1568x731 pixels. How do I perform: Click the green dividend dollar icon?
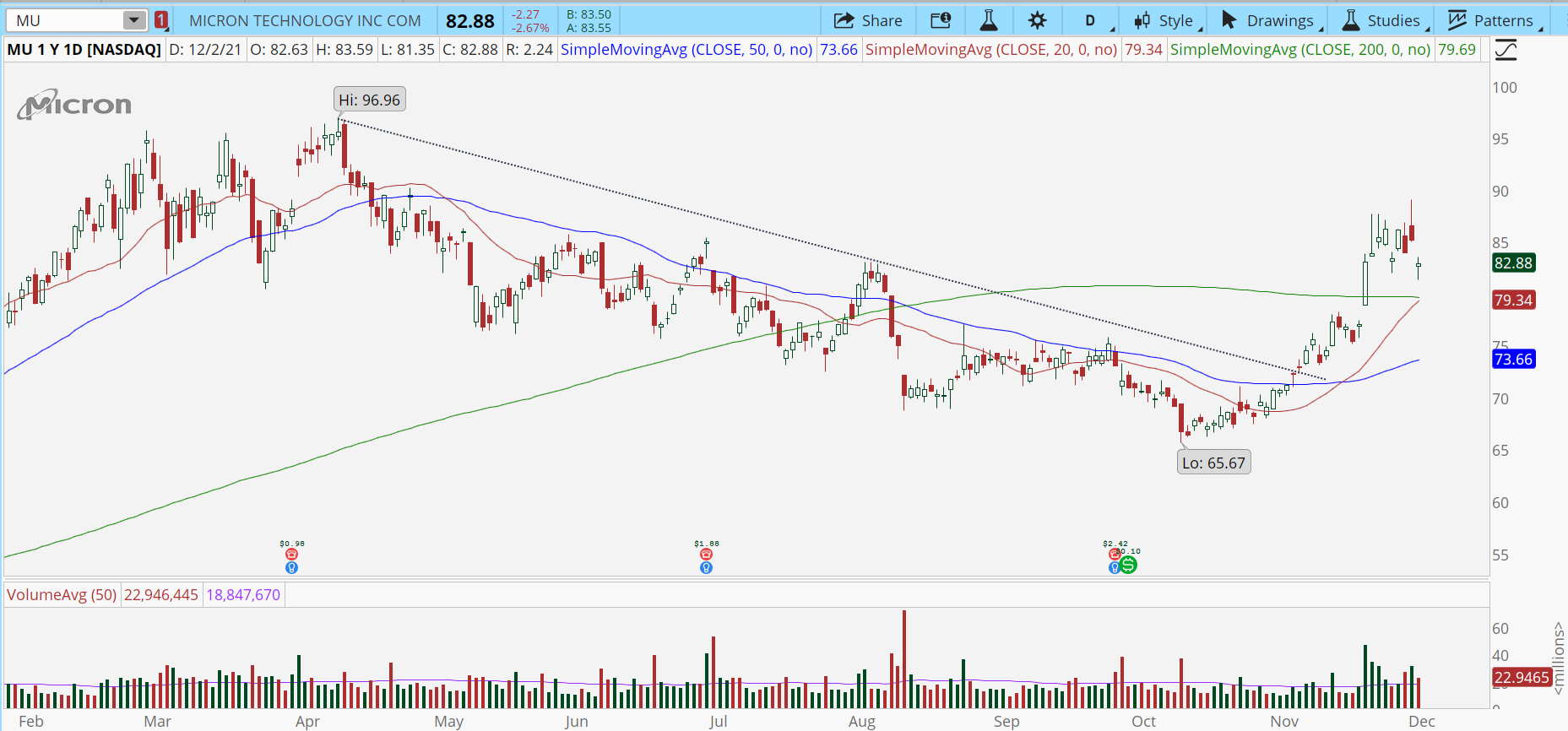1128,565
